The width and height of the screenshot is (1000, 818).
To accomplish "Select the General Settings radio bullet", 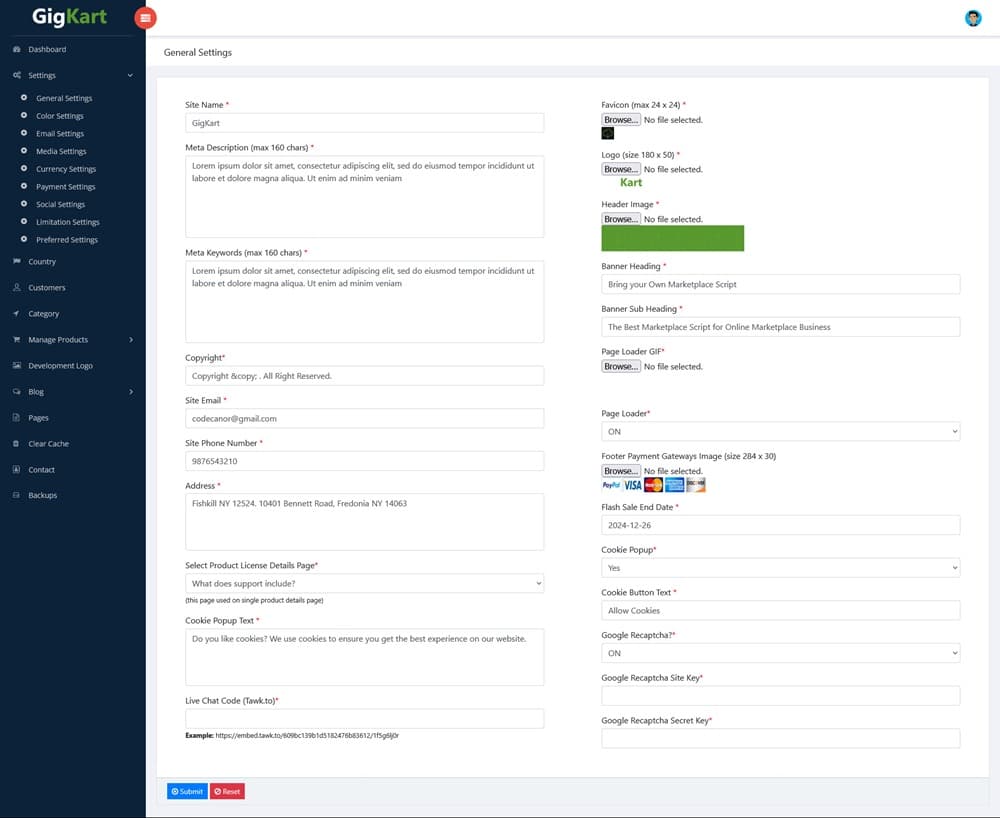I will pyautogui.click(x=24, y=98).
